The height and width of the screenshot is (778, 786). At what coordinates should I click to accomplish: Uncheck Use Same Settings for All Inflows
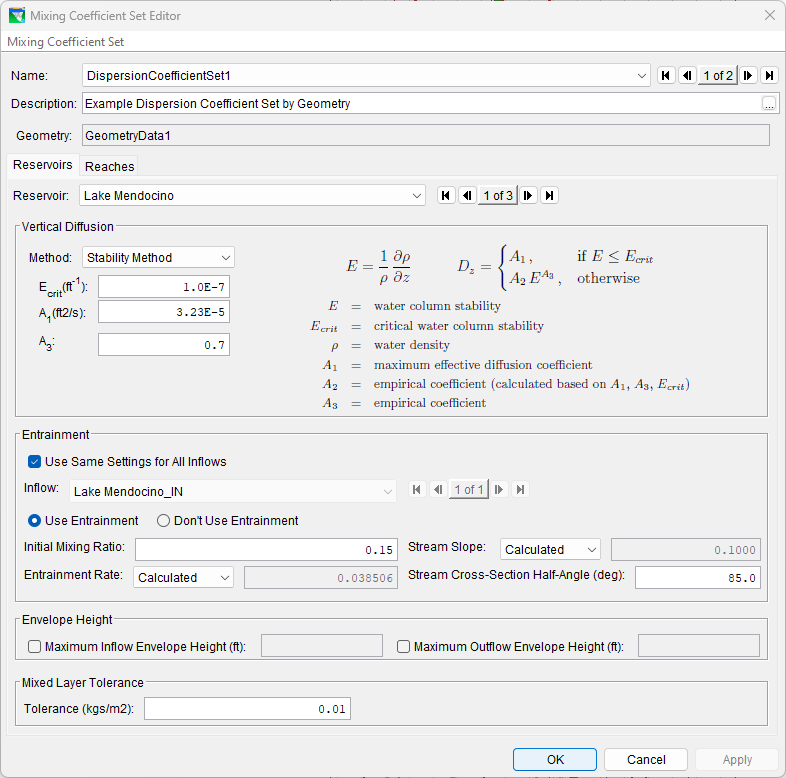coord(35,462)
